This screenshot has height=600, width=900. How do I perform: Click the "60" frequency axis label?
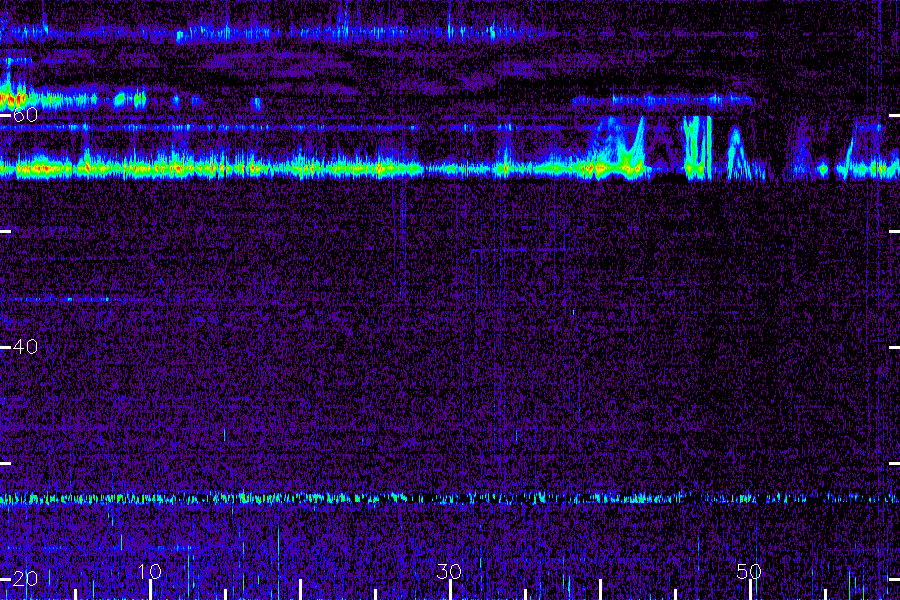coord(25,115)
